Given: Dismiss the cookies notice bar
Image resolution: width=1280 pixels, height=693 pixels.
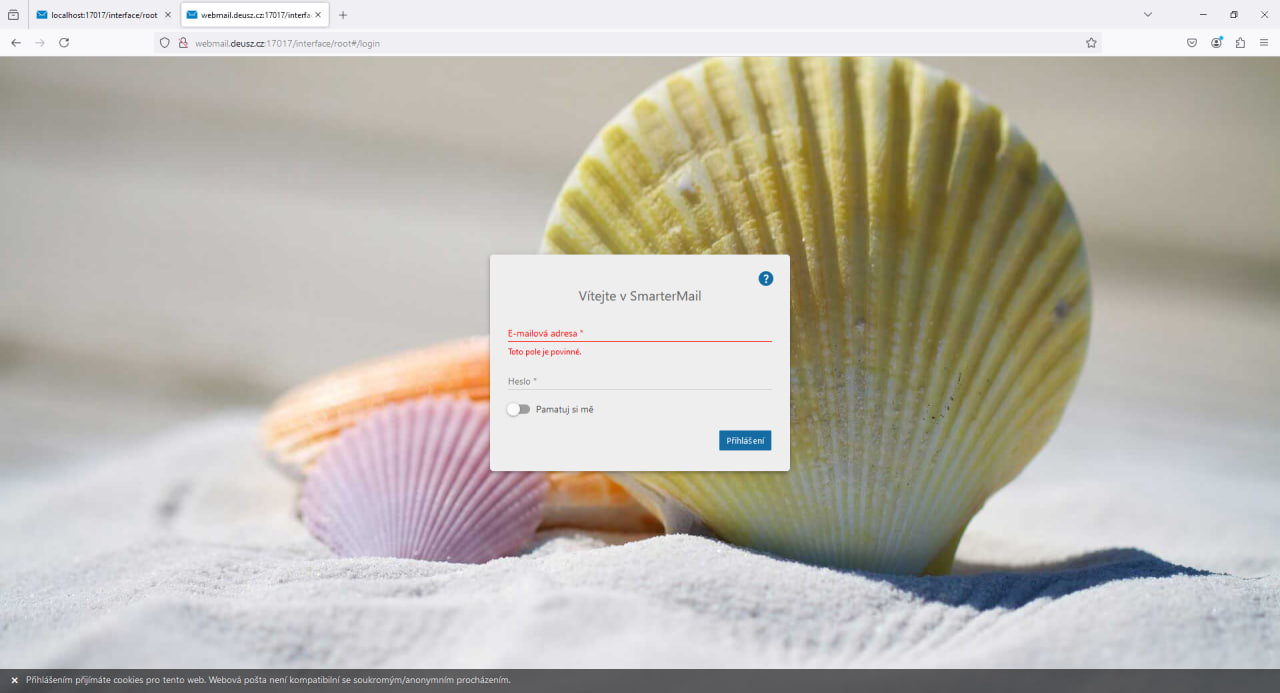Looking at the screenshot, I should tap(14, 680).
